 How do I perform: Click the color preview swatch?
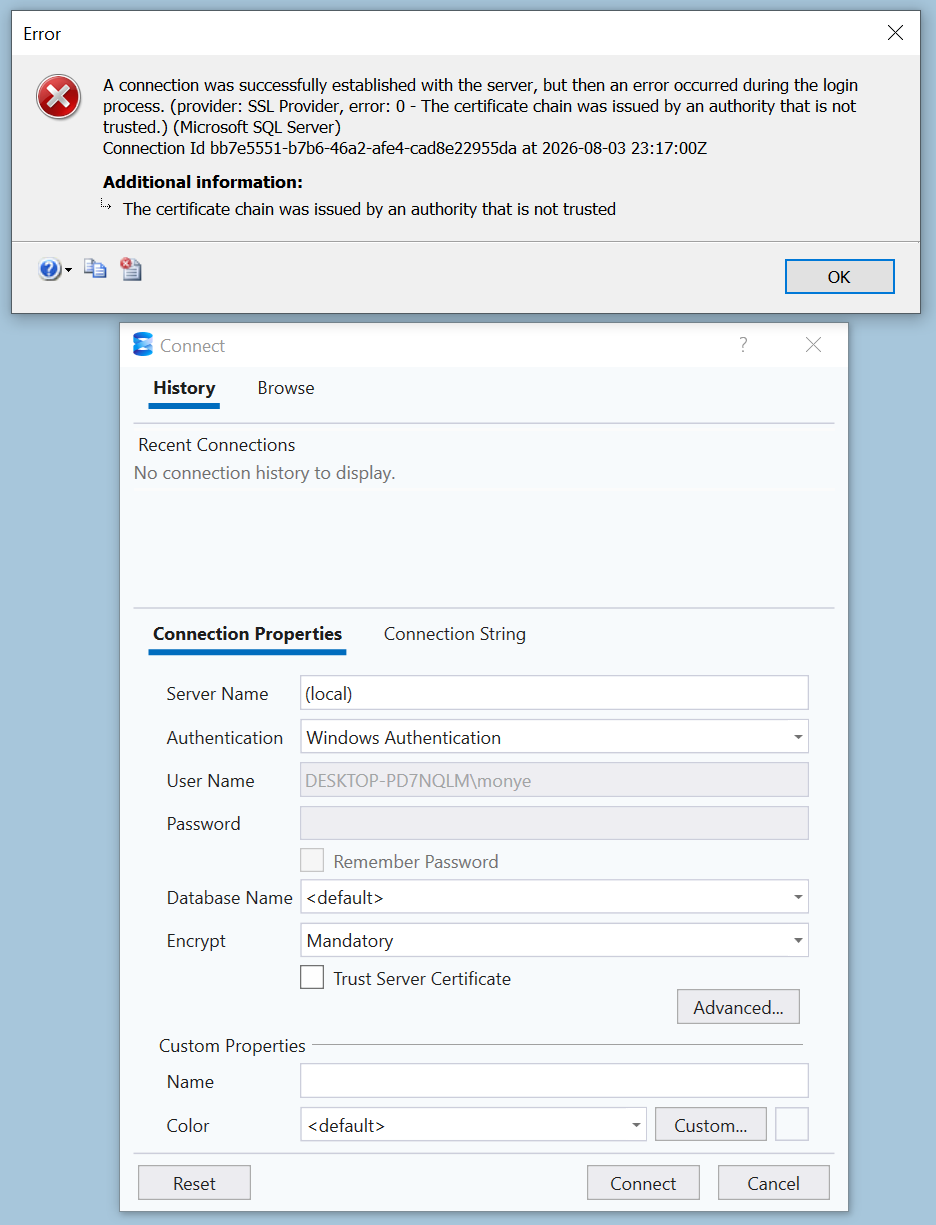pos(792,1124)
